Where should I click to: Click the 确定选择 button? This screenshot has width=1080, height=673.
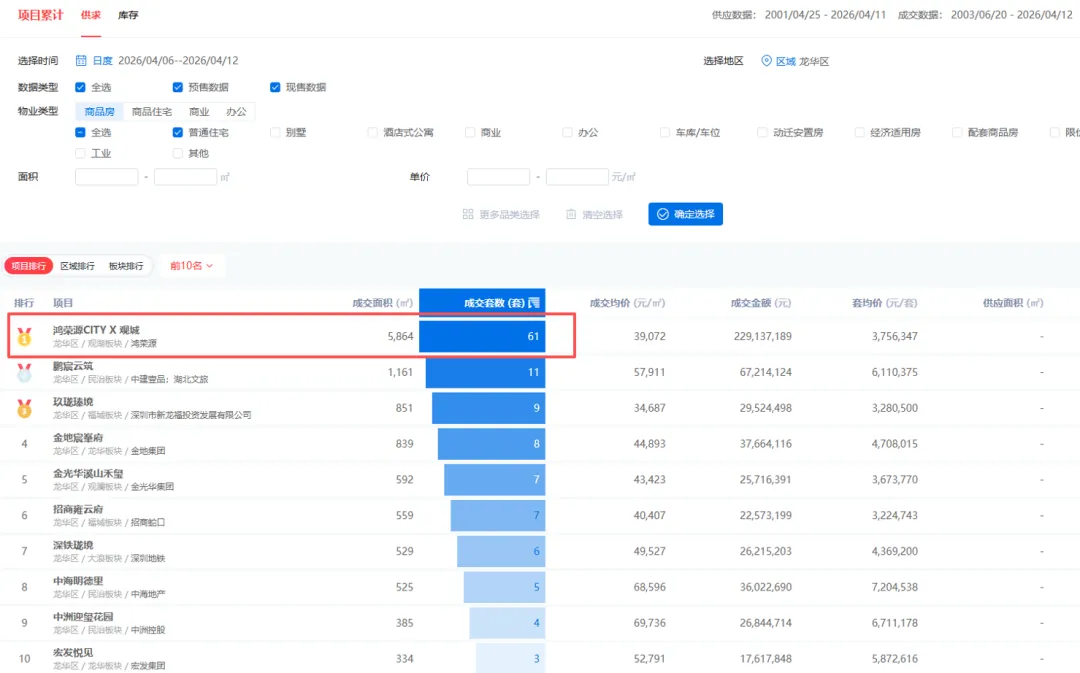pos(685,214)
